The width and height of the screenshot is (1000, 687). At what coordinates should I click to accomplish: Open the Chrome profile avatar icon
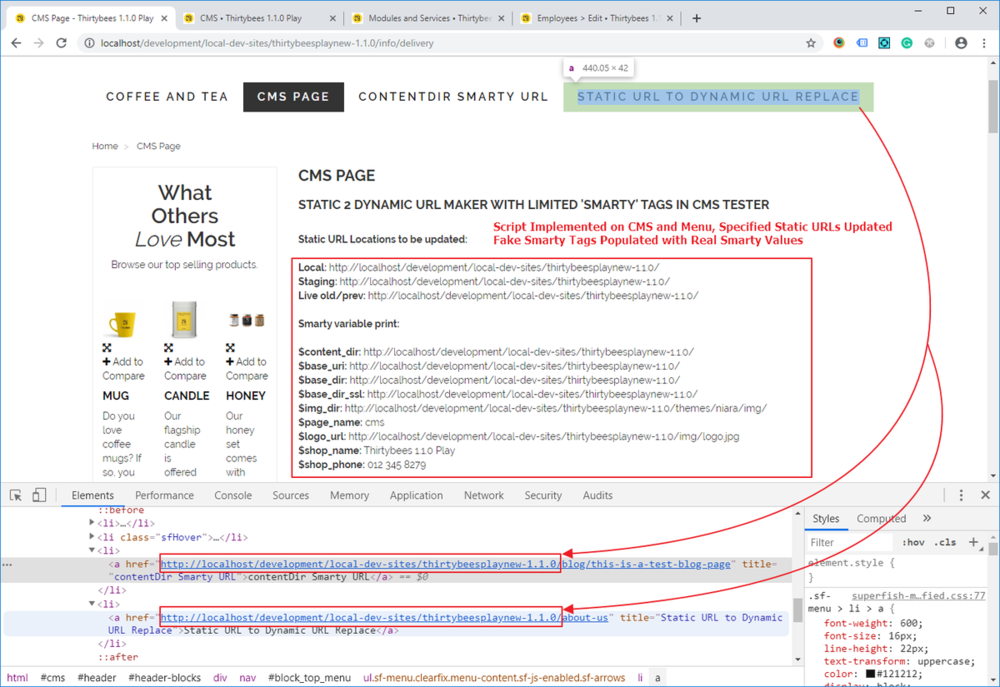961,44
